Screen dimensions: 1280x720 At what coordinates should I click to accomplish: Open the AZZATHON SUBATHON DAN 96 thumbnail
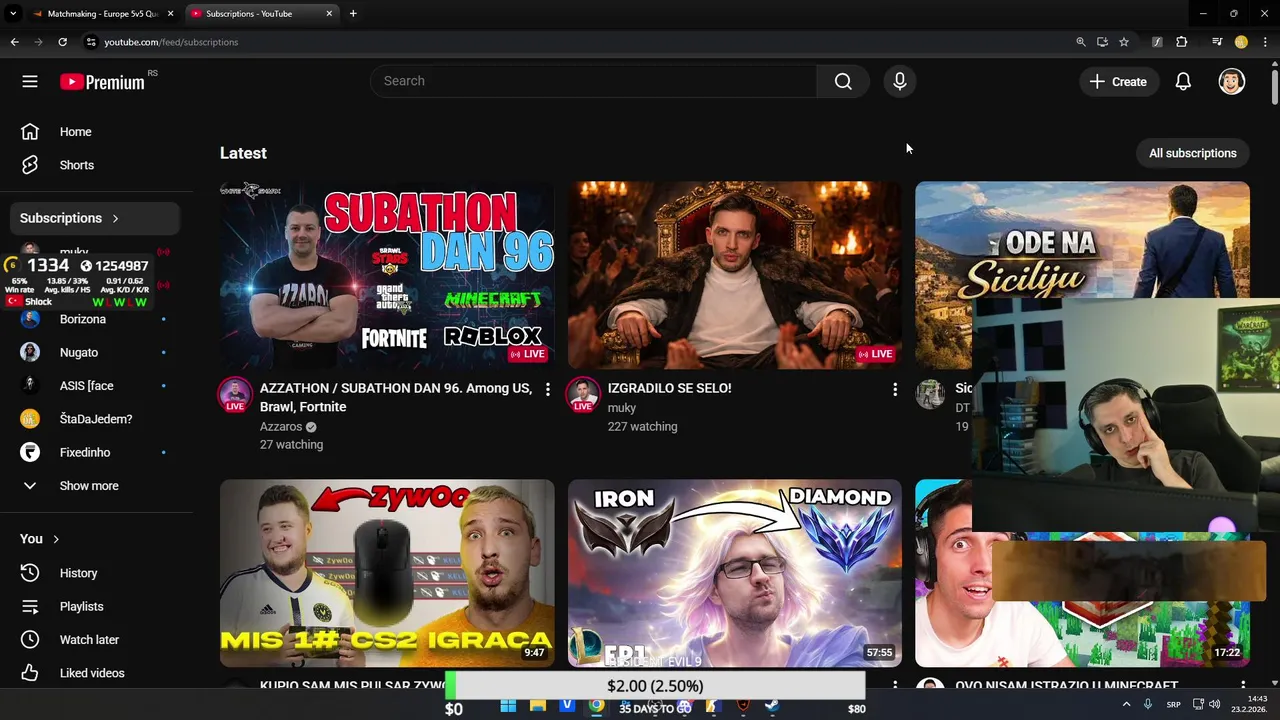click(x=387, y=275)
